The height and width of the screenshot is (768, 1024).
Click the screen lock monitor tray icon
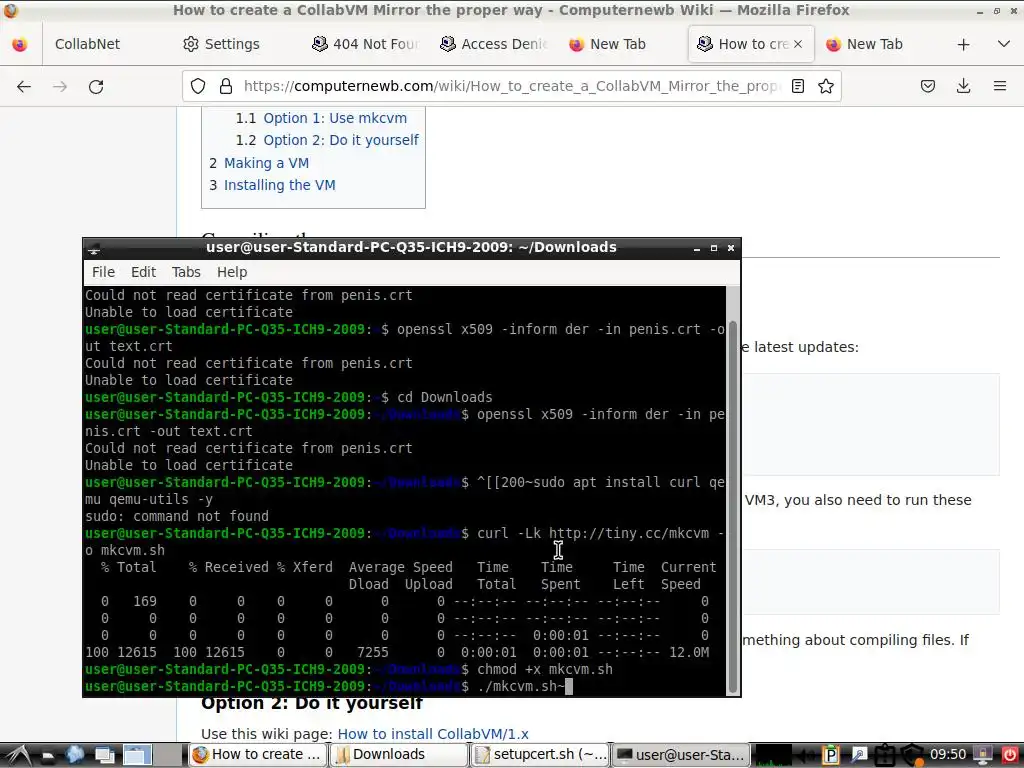tap(983, 755)
